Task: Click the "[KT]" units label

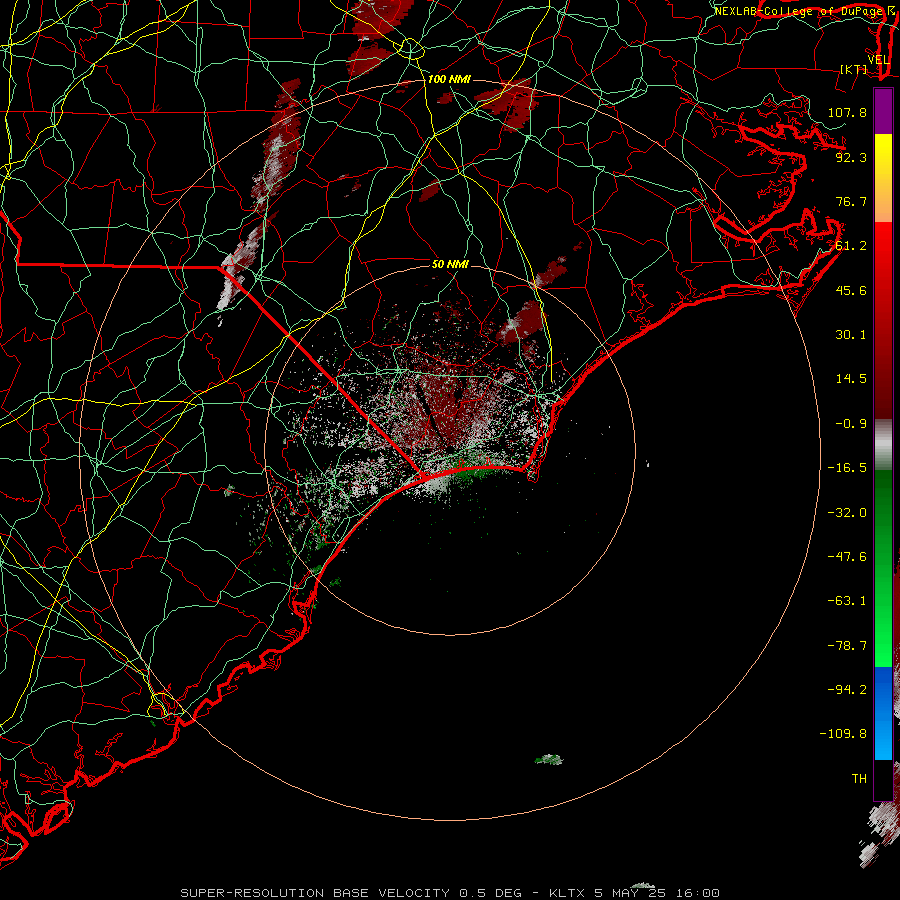Action: click(x=854, y=69)
